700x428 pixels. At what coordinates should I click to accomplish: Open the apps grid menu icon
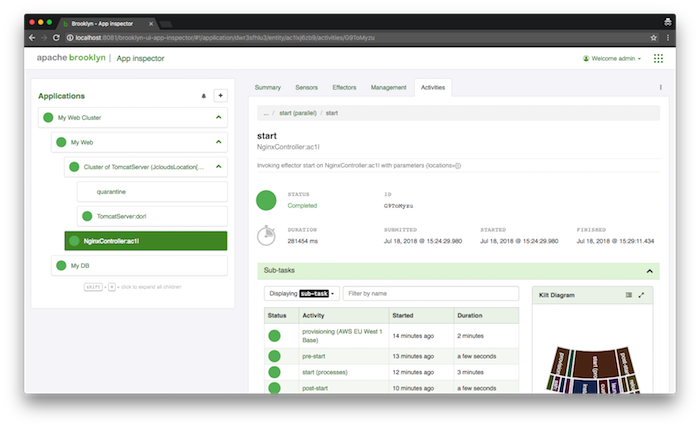658,59
